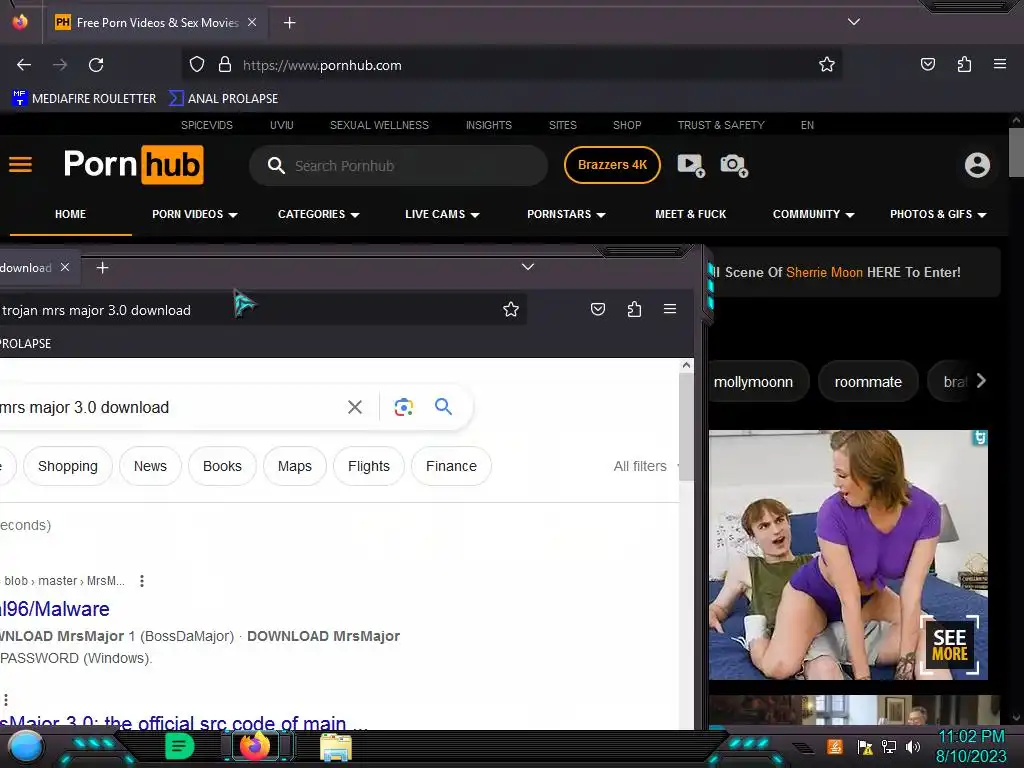Filter Google results by Finance
Image resolution: width=1024 pixels, height=768 pixels.
(x=451, y=466)
